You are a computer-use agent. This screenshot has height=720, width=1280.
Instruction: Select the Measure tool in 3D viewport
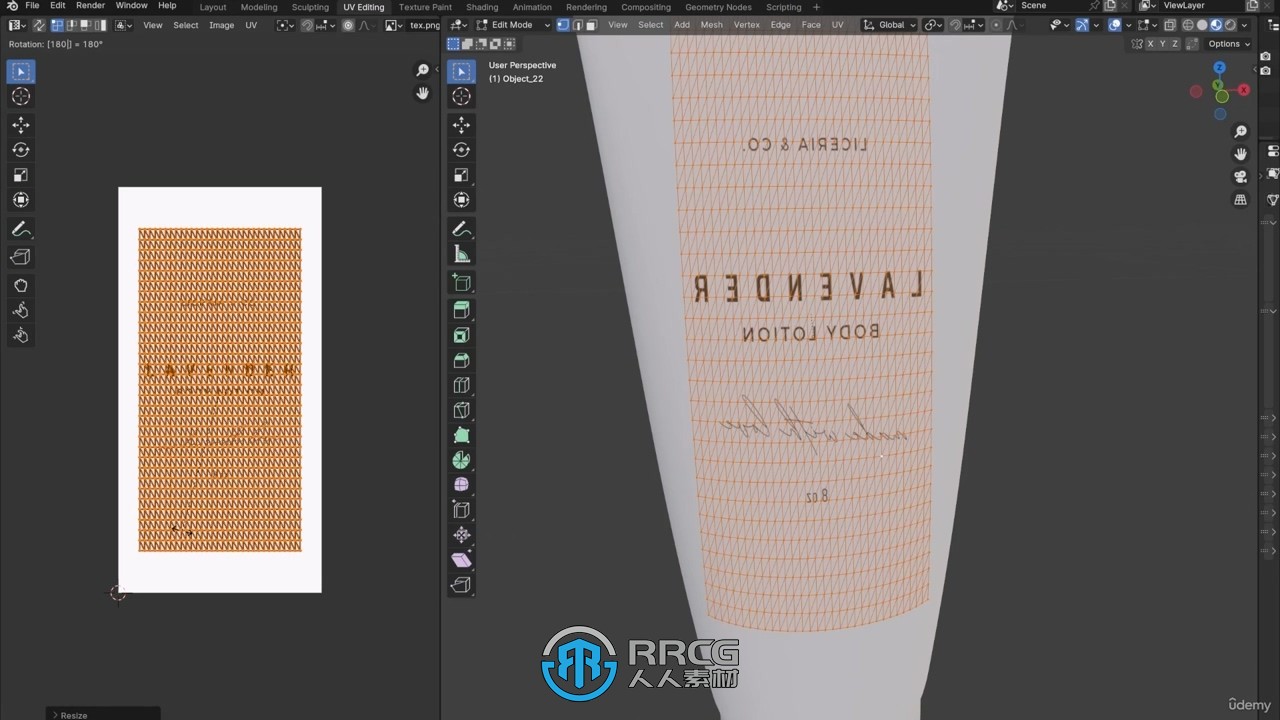point(461,254)
